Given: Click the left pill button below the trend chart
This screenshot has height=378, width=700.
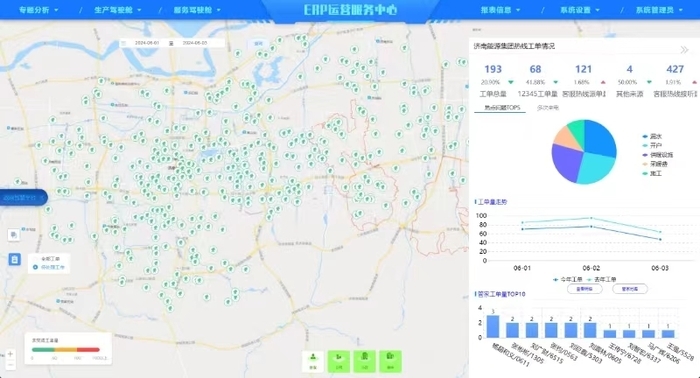Looking at the screenshot, I should [584, 289].
